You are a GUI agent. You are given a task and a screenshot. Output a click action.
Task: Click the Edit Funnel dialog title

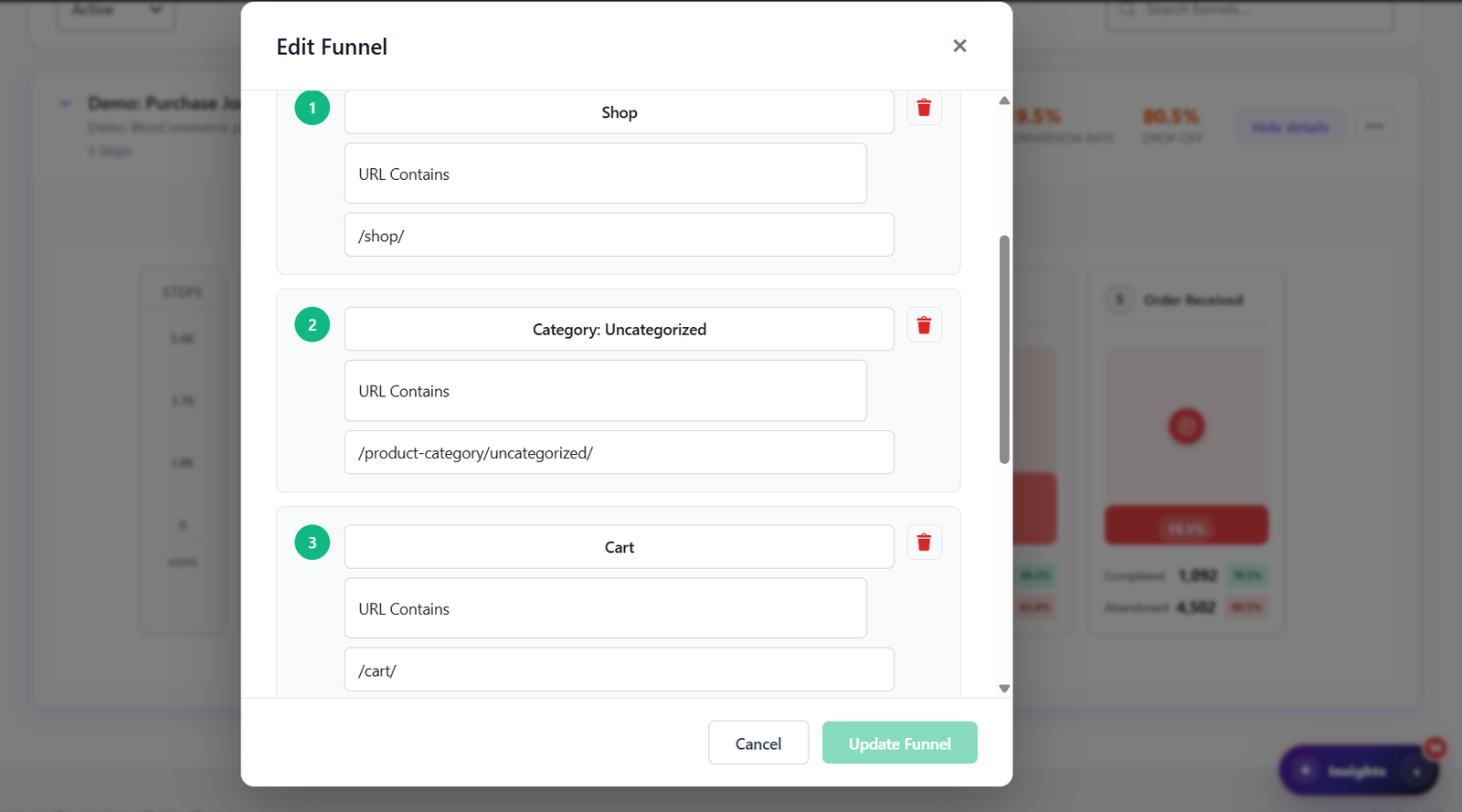[332, 47]
